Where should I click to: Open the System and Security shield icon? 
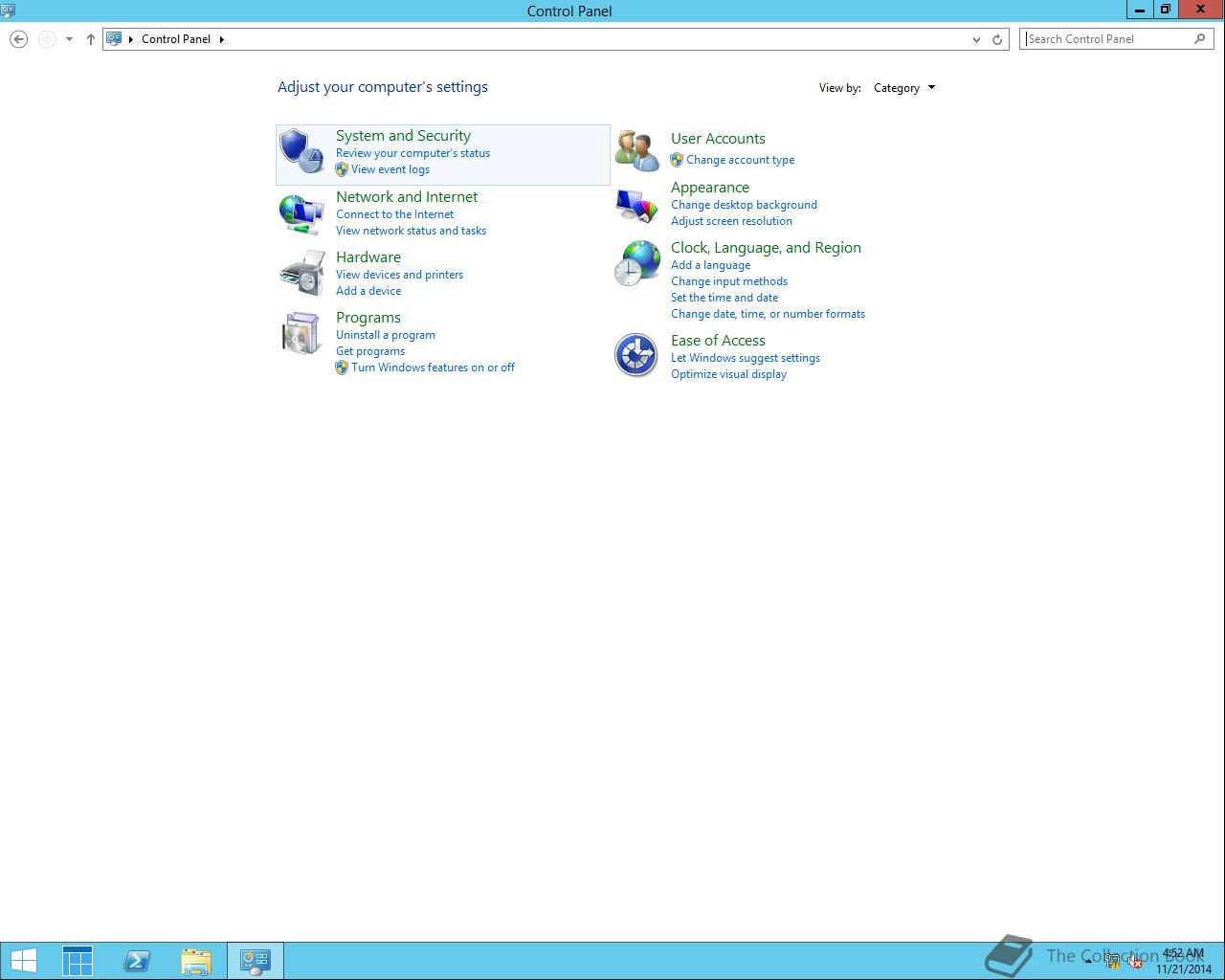(x=301, y=151)
